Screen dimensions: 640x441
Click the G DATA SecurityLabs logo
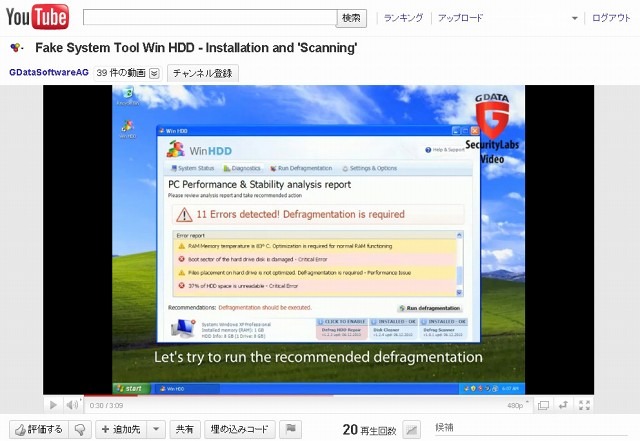point(492,127)
